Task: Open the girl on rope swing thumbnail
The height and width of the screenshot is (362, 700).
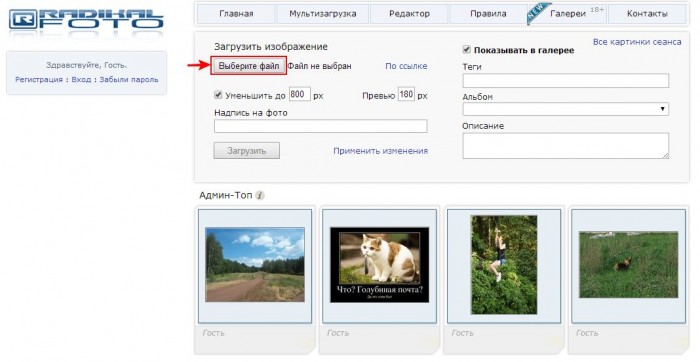Action: [504, 265]
